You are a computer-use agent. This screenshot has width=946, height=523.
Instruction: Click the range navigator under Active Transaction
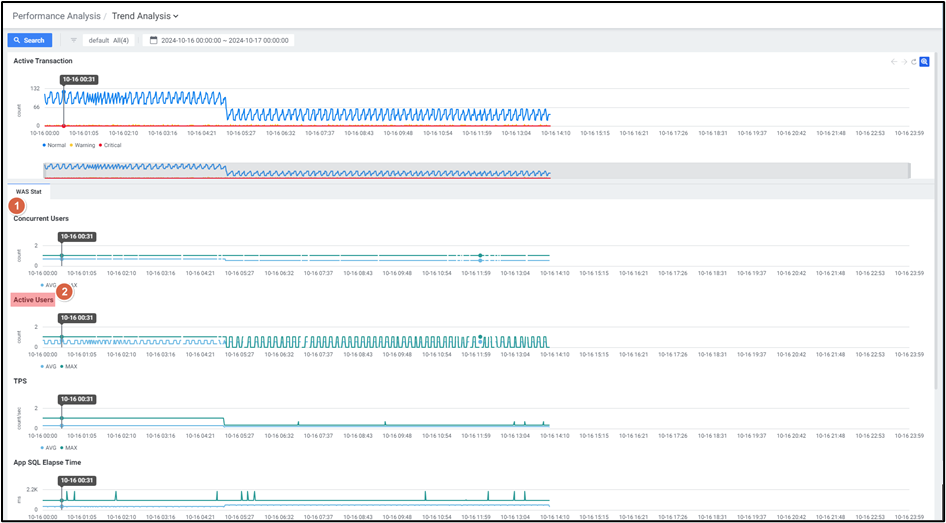pos(475,171)
